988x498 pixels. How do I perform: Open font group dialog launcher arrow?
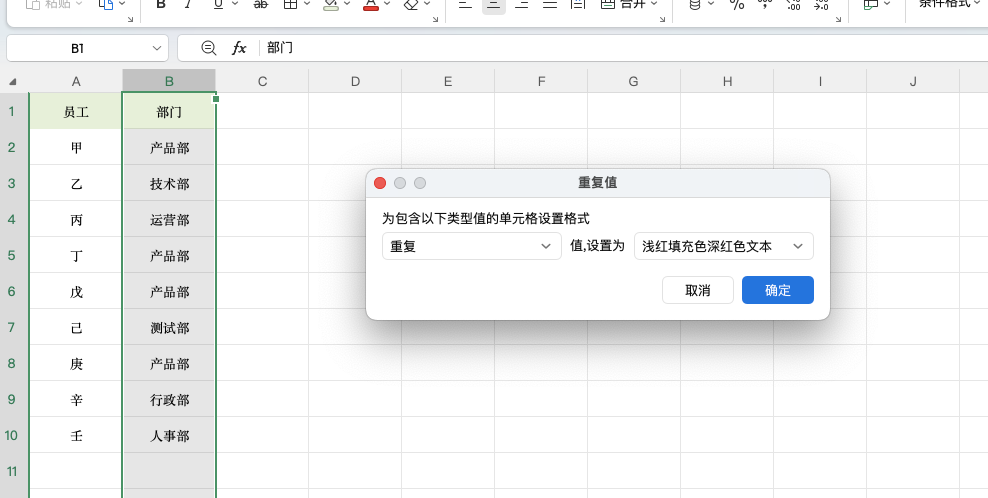tap(435, 20)
